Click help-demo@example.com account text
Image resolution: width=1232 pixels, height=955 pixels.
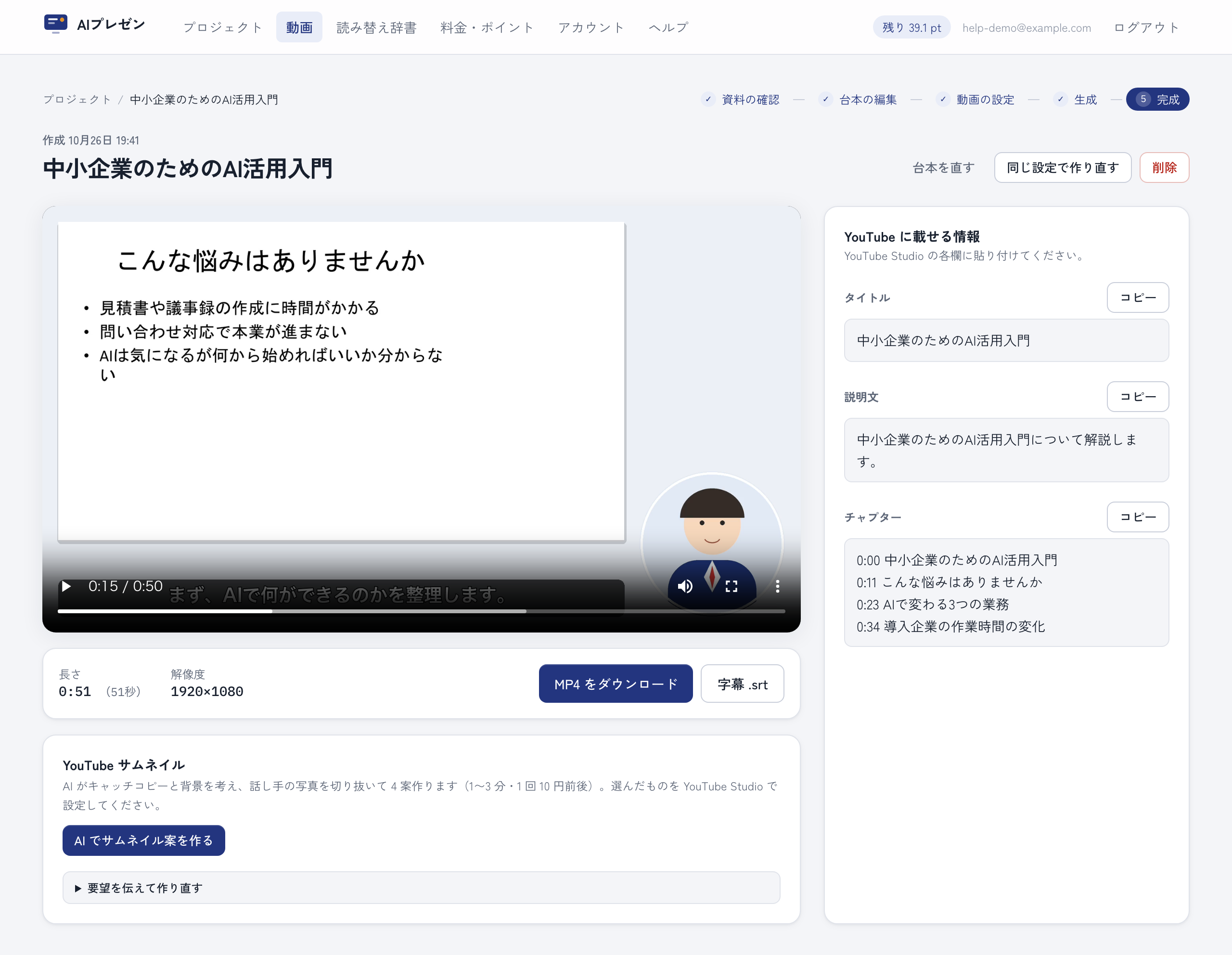point(1027,27)
